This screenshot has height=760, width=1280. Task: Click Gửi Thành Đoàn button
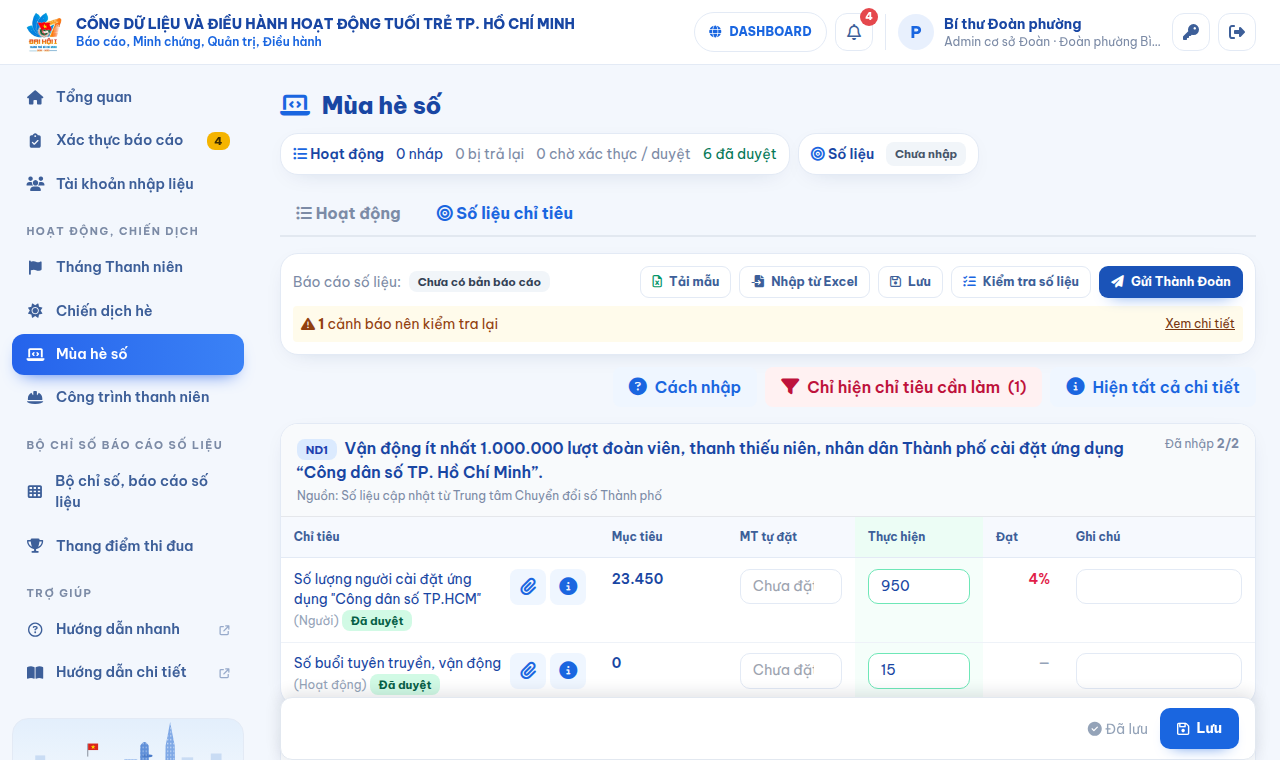[x=1171, y=282]
